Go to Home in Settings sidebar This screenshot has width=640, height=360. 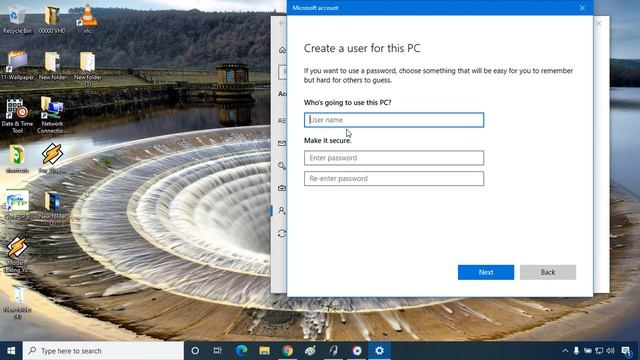tap(282, 50)
